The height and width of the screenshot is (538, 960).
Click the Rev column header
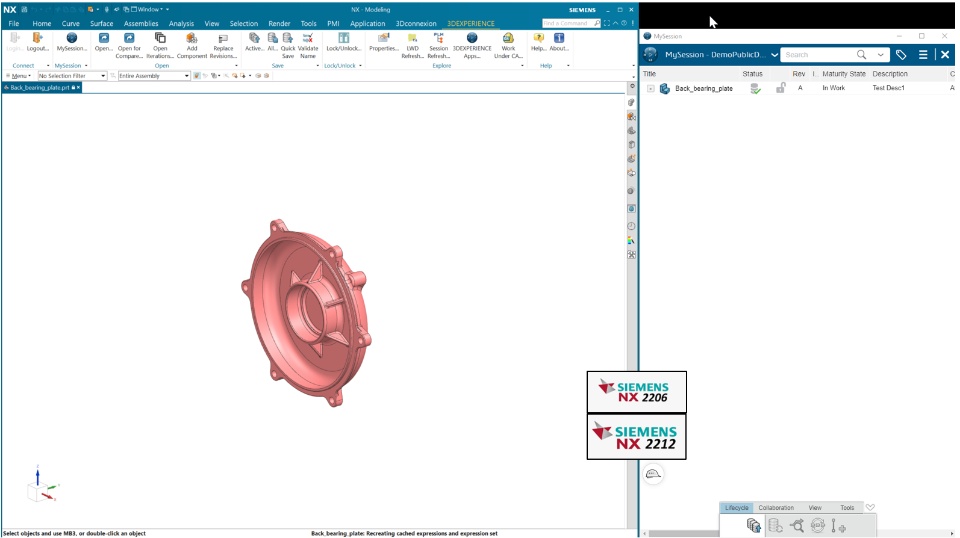click(x=798, y=73)
